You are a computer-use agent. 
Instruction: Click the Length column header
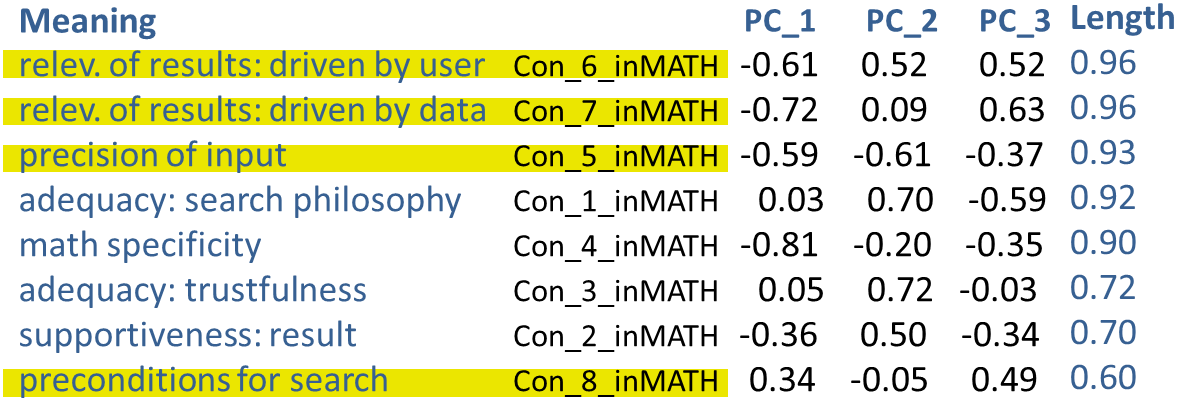coord(1123,18)
